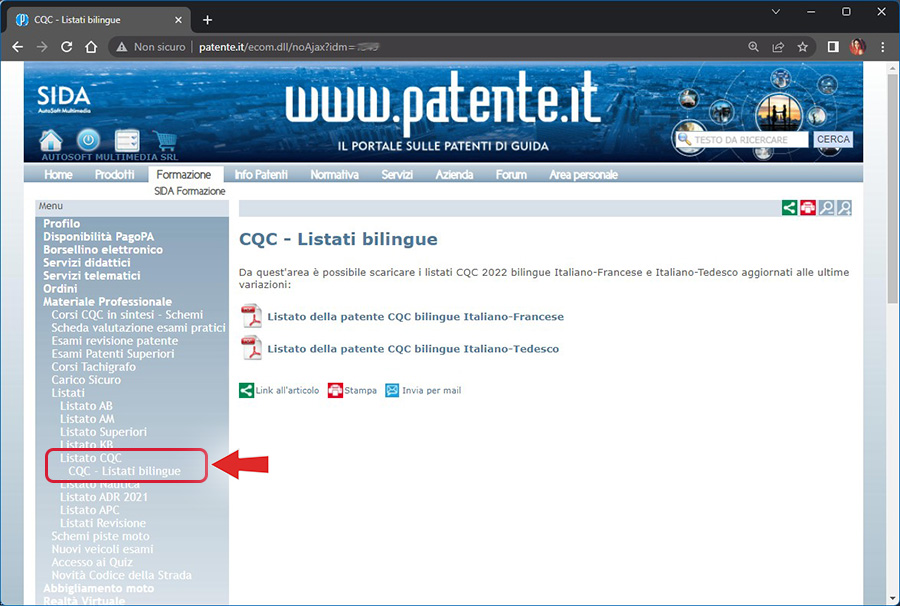The height and width of the screenshot is (606, 900).
Task: Click green share icon in top toolbar
Action: pos(790,208)
